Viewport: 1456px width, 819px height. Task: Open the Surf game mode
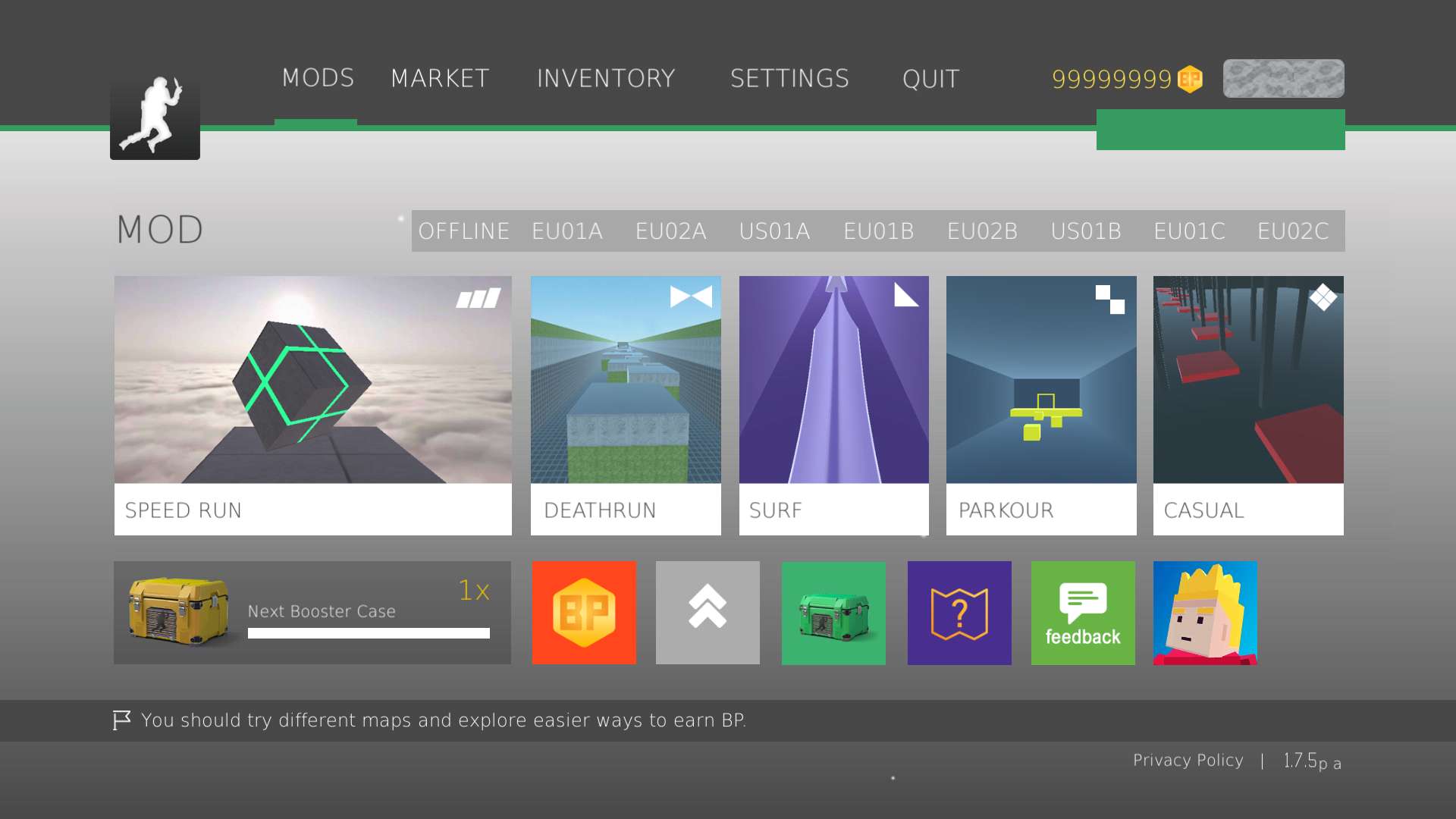tap(834, 404)
